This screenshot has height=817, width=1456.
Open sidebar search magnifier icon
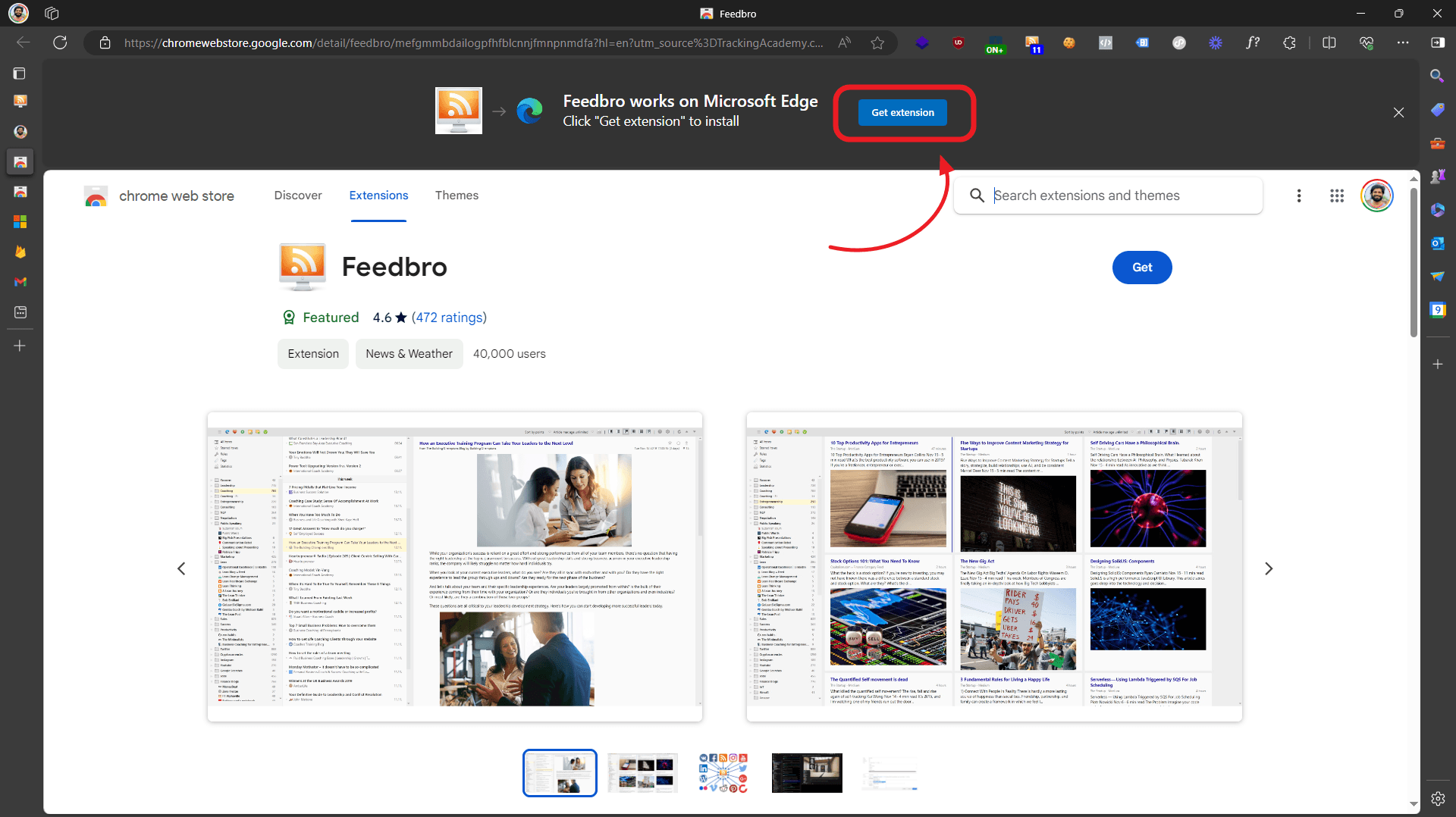(1437, 76)
